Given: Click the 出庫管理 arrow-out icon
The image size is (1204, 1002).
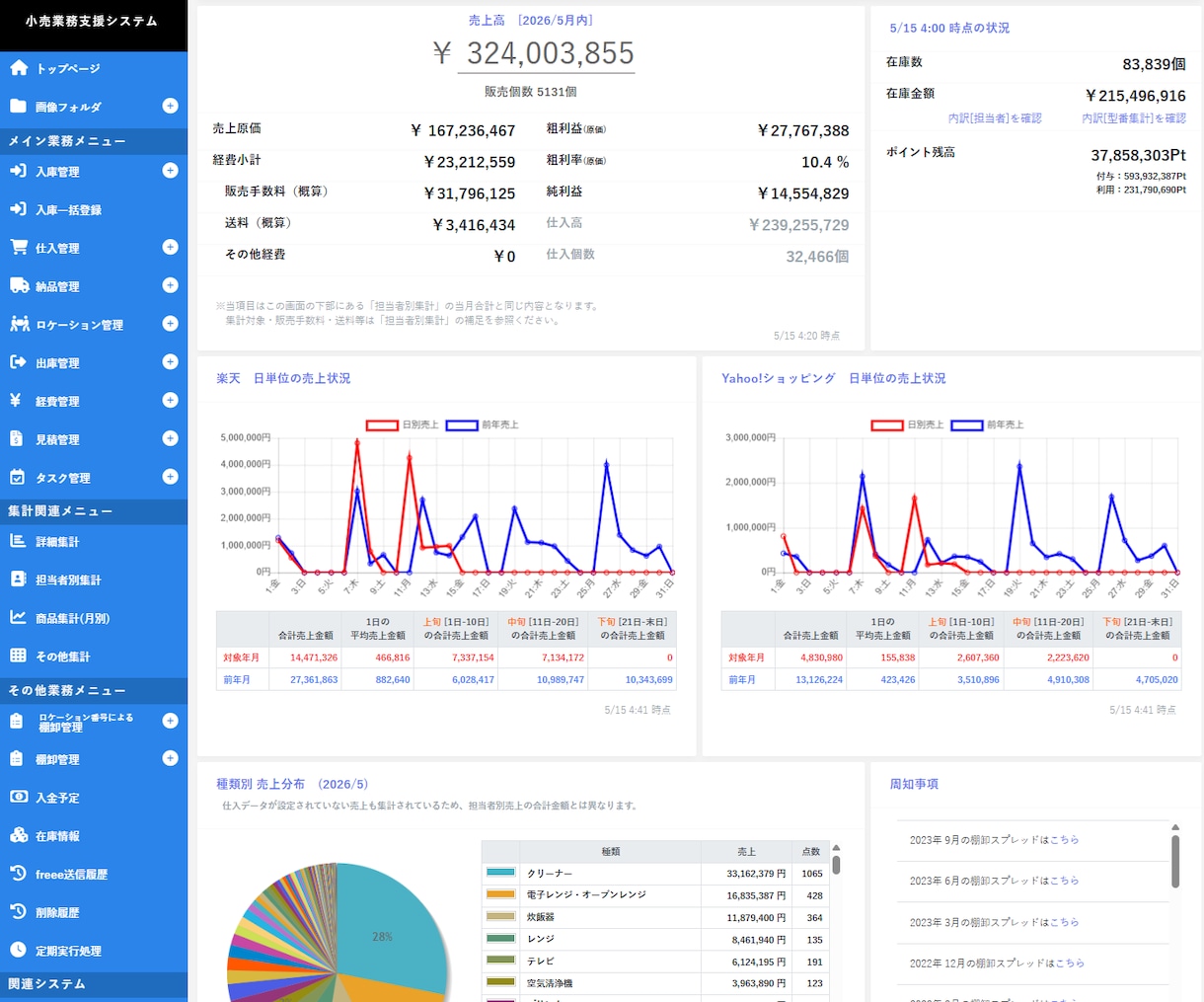Looking at the screenshot, I should [x=19, y=362].
